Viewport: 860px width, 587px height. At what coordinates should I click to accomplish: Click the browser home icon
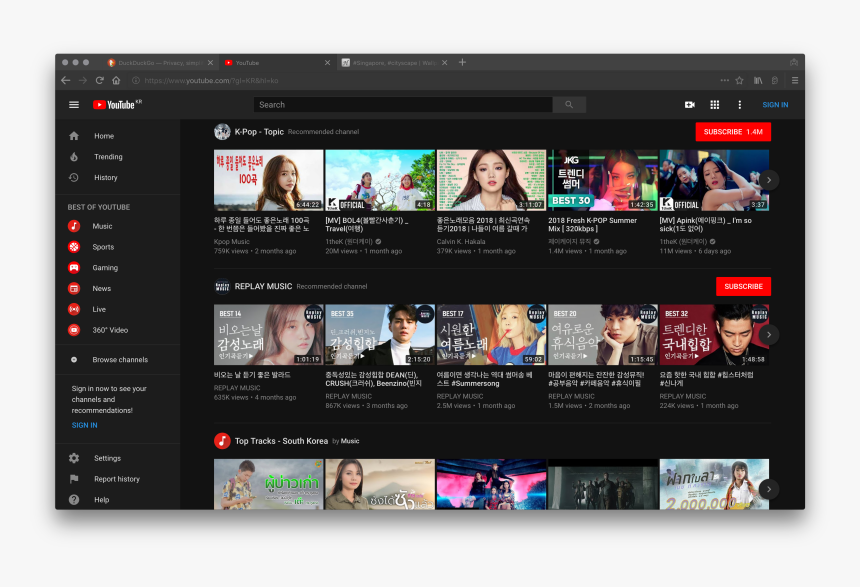116,81
